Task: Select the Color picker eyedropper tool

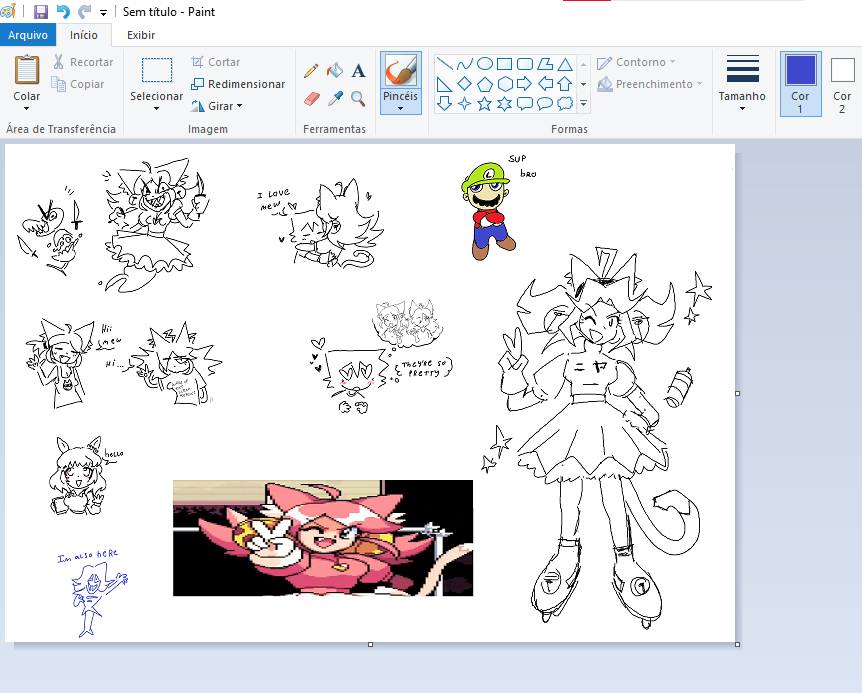Action: click(x=335, y=99)
